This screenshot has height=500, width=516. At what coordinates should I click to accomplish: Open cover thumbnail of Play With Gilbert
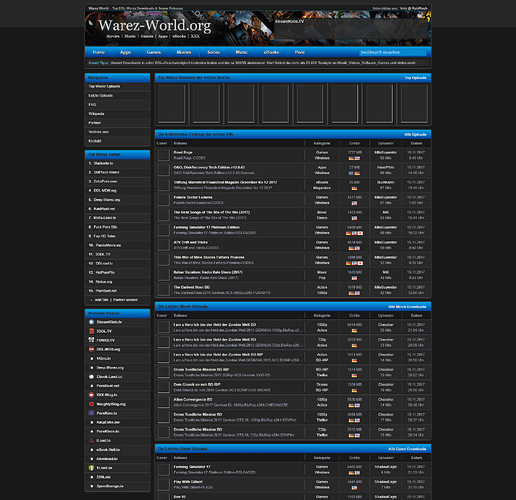coord(164,484)
